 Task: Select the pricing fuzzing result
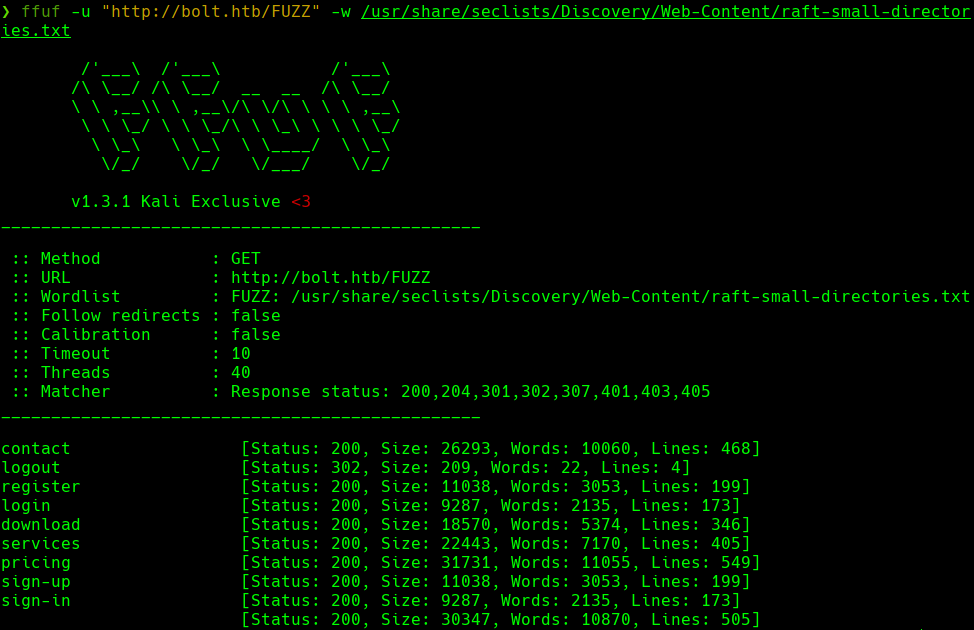[36, 562]
